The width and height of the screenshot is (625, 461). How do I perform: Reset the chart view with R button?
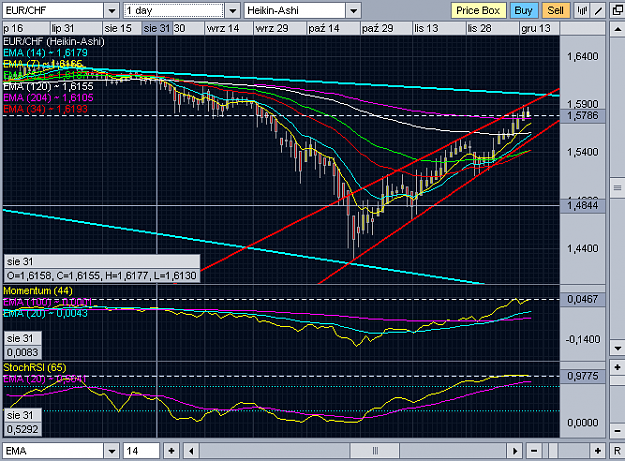[617, 451]
